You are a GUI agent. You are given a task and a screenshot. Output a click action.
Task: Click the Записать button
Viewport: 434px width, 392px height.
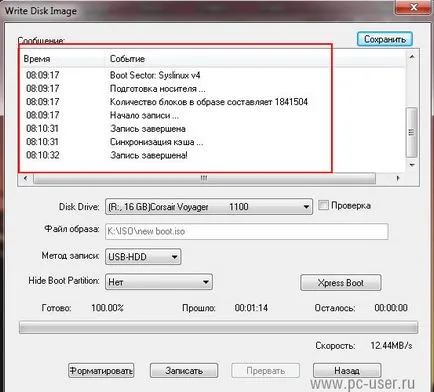point(184,370)
